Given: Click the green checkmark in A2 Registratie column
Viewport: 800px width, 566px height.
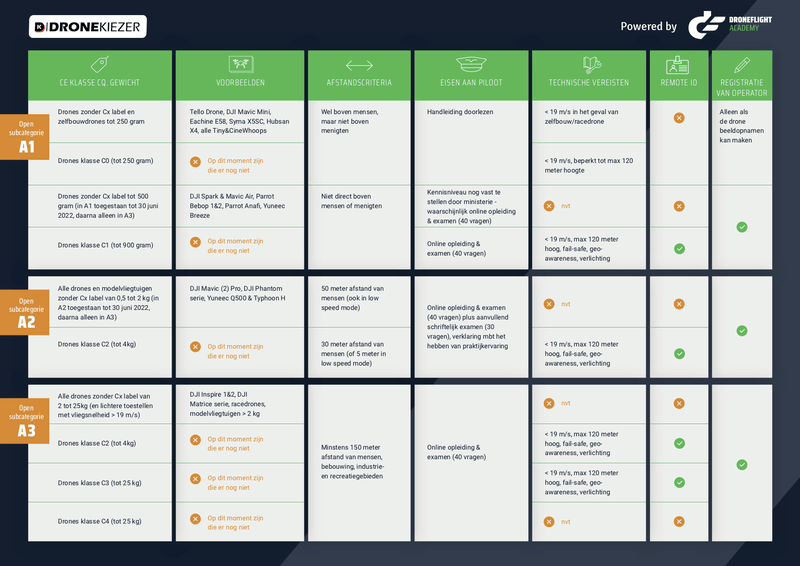Looking at the screenshot, I should tap(741, 331).
